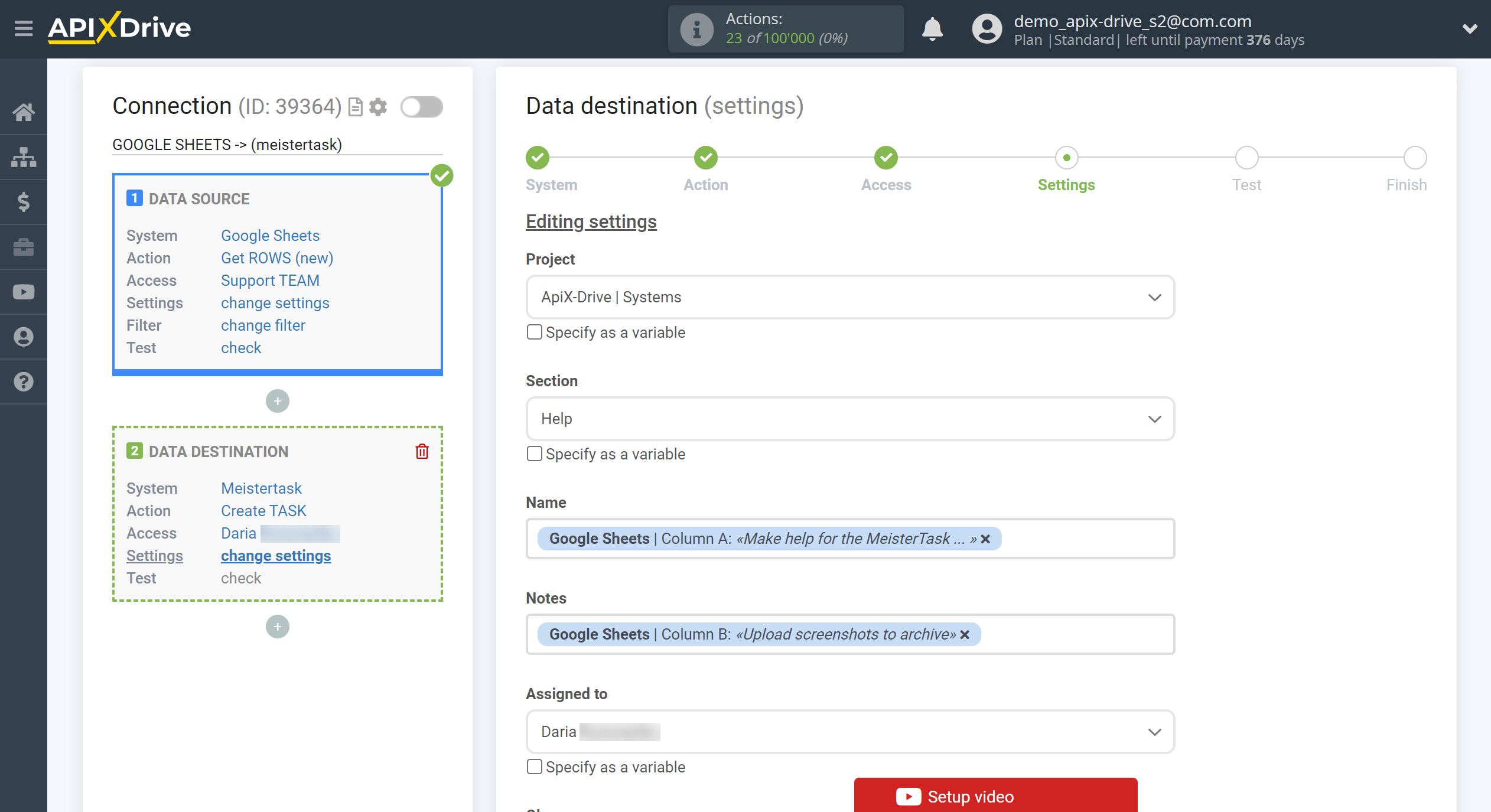Enable Specify as a variable for Section
Viewport: 1491px width, 812px height.
click(533, 454)
